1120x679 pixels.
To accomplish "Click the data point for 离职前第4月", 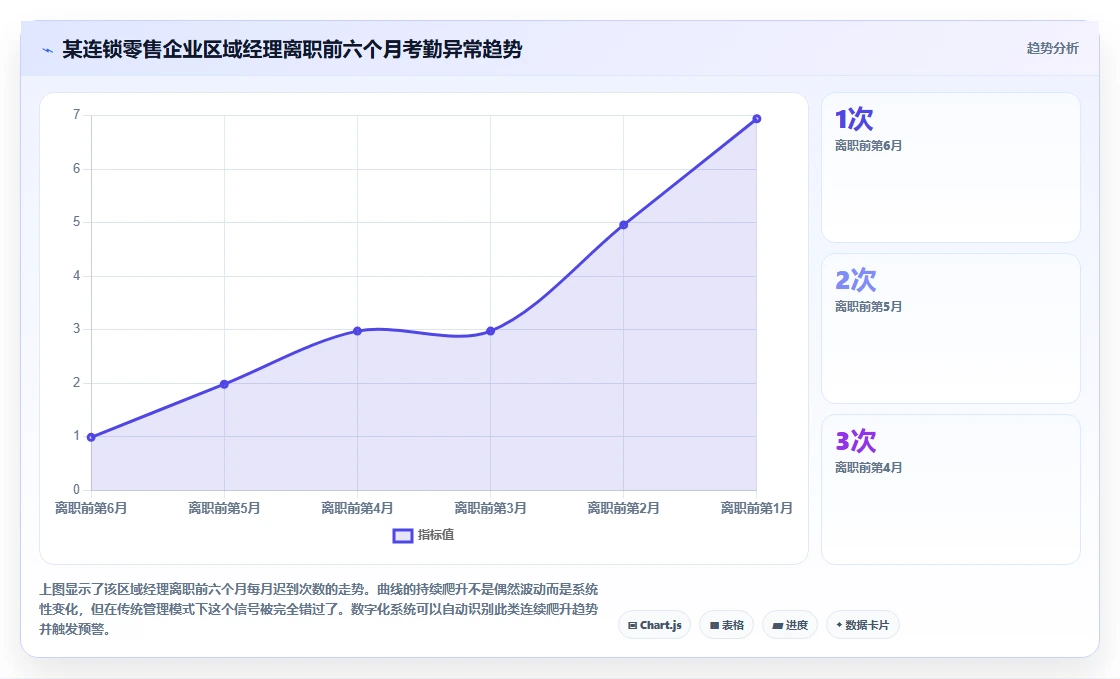I will point(357,331).
